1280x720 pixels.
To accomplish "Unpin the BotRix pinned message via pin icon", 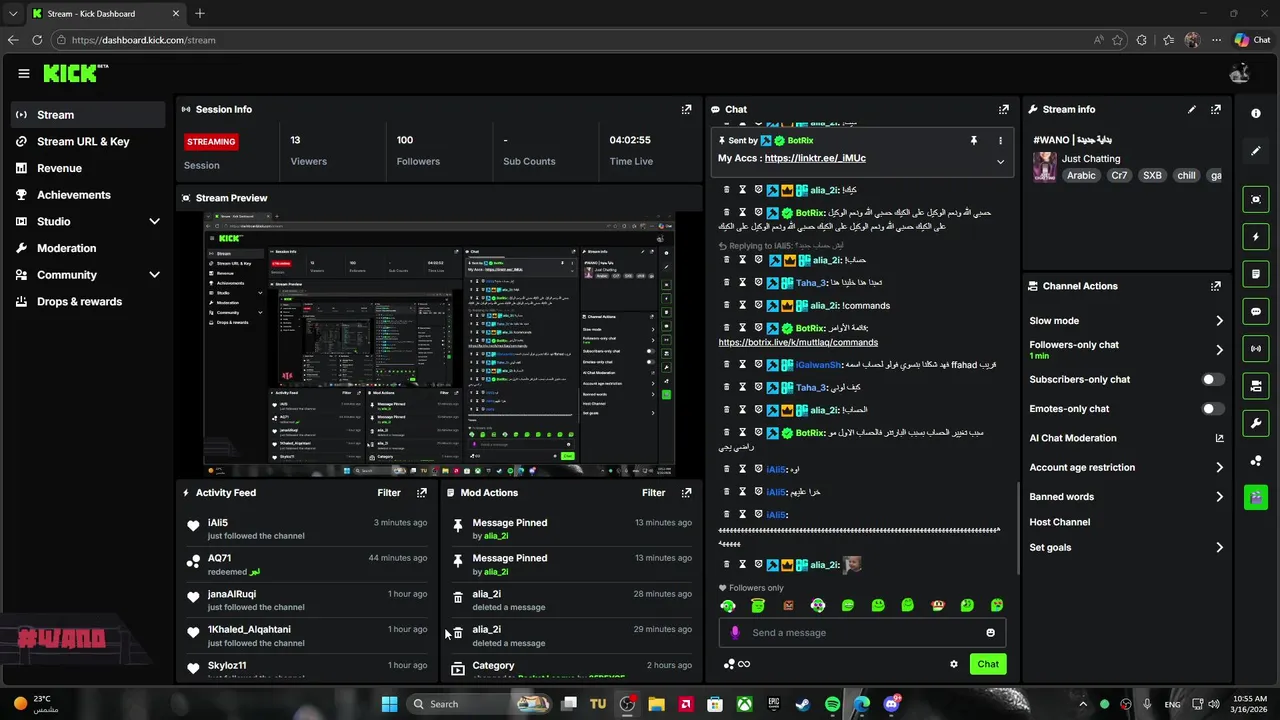I will [x=973, y=141].
